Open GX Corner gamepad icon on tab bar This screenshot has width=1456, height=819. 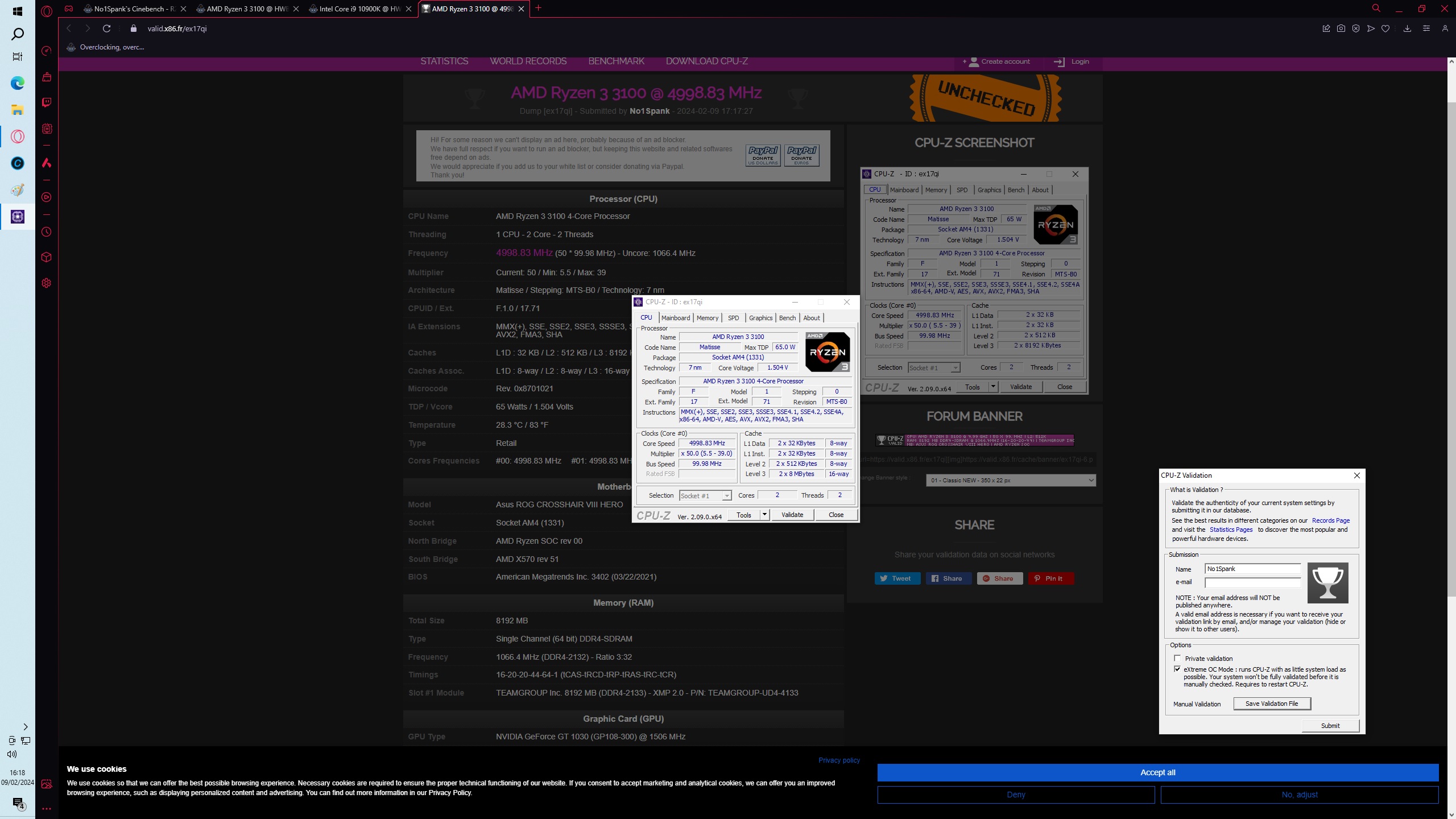68,9
